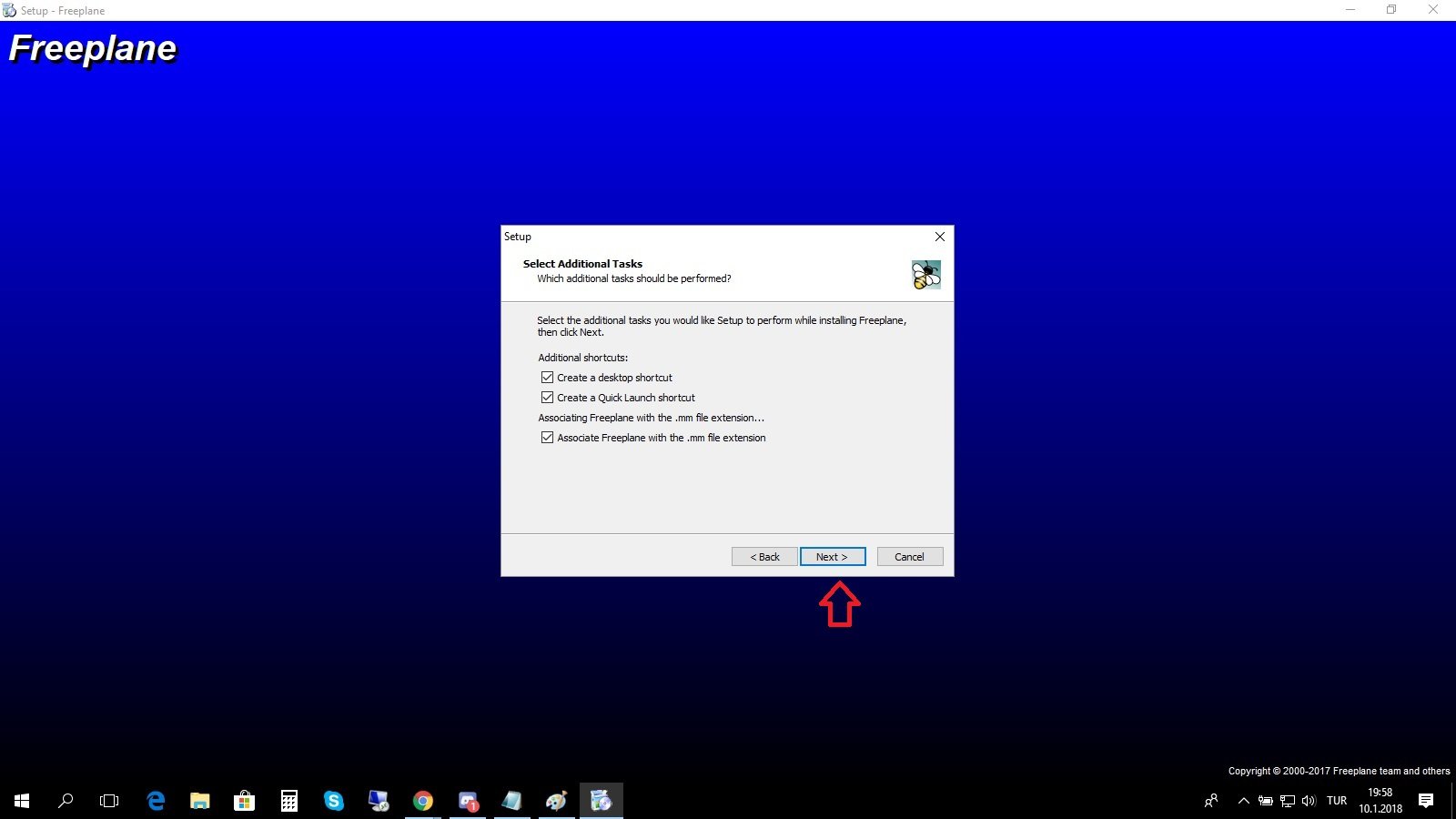Screen dimensions: 1456x819
Task: Click the Freeplane bee icon in dialog header
Action: tap(926, 274)
